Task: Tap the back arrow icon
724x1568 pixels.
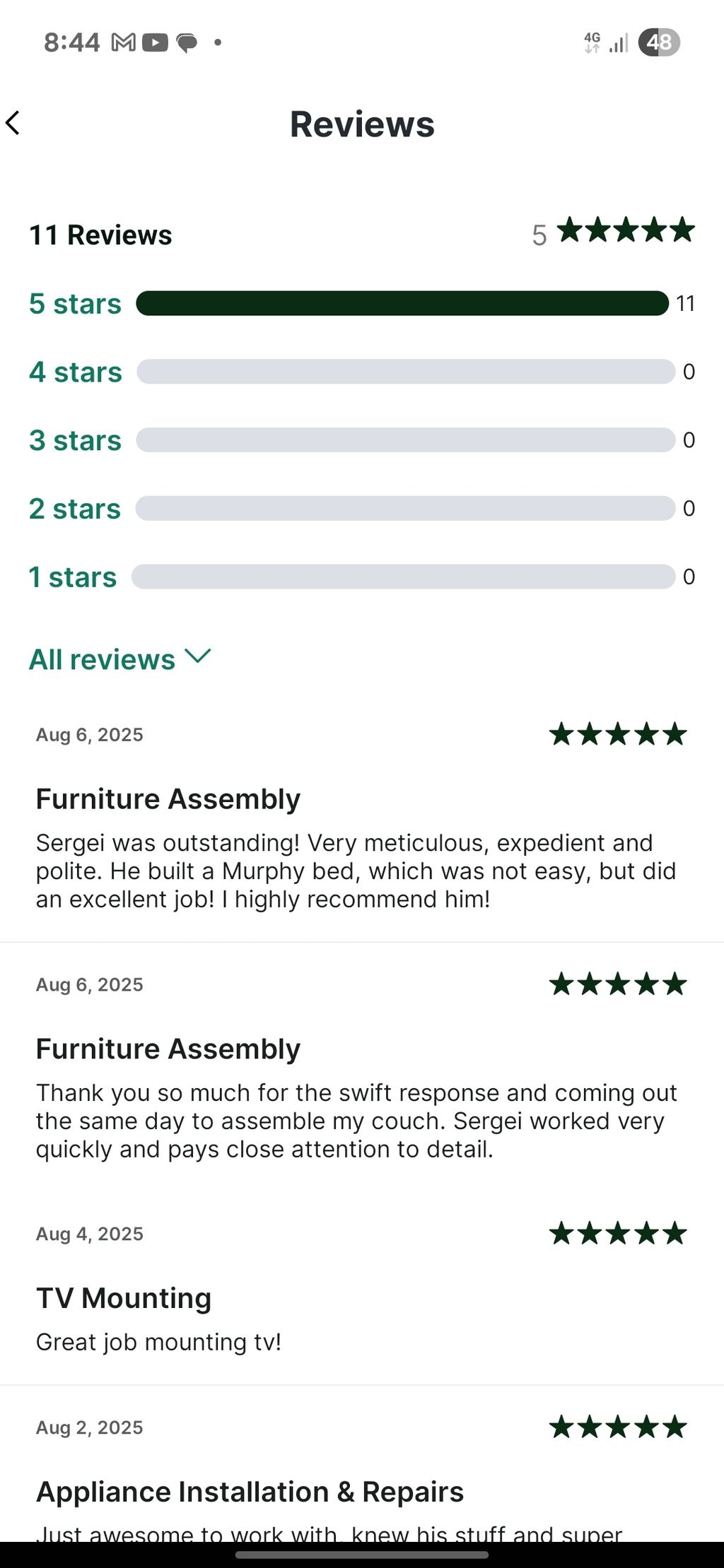Action: pos(13,123)
